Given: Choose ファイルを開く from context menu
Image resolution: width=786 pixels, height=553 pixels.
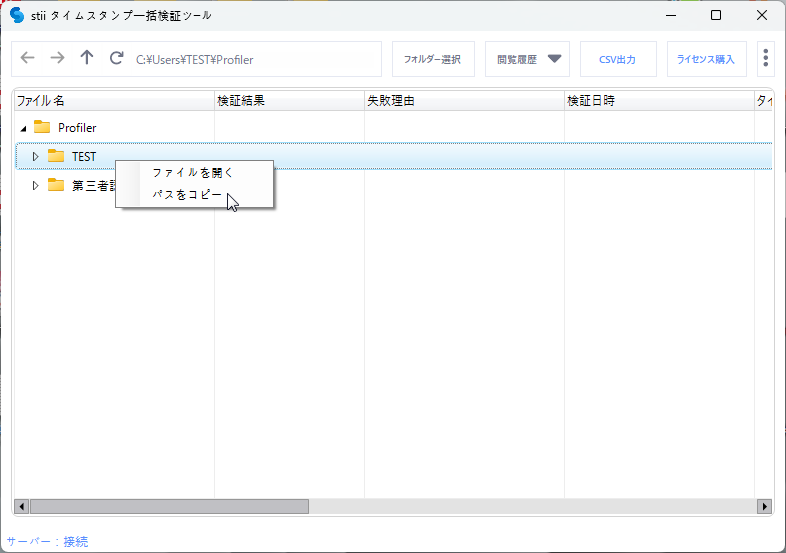Looking at the screenshot, I should click(192, 172).
